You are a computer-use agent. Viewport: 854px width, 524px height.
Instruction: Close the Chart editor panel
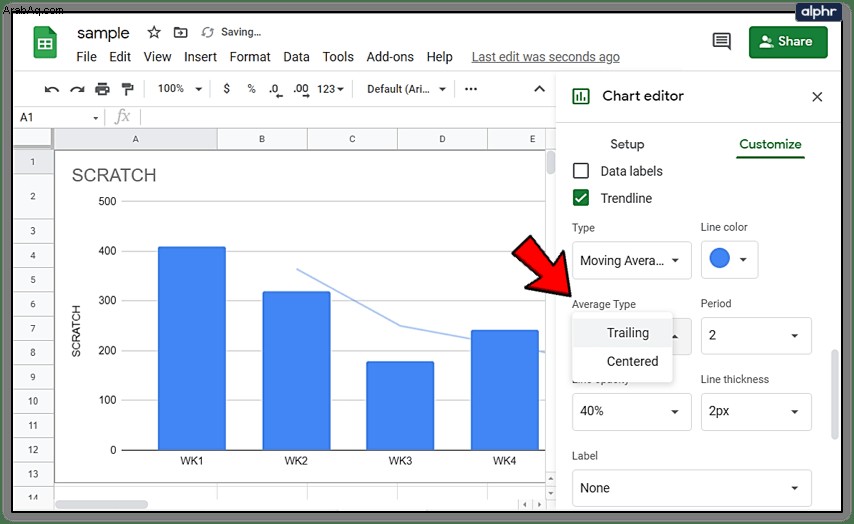(x=817, y=97)
